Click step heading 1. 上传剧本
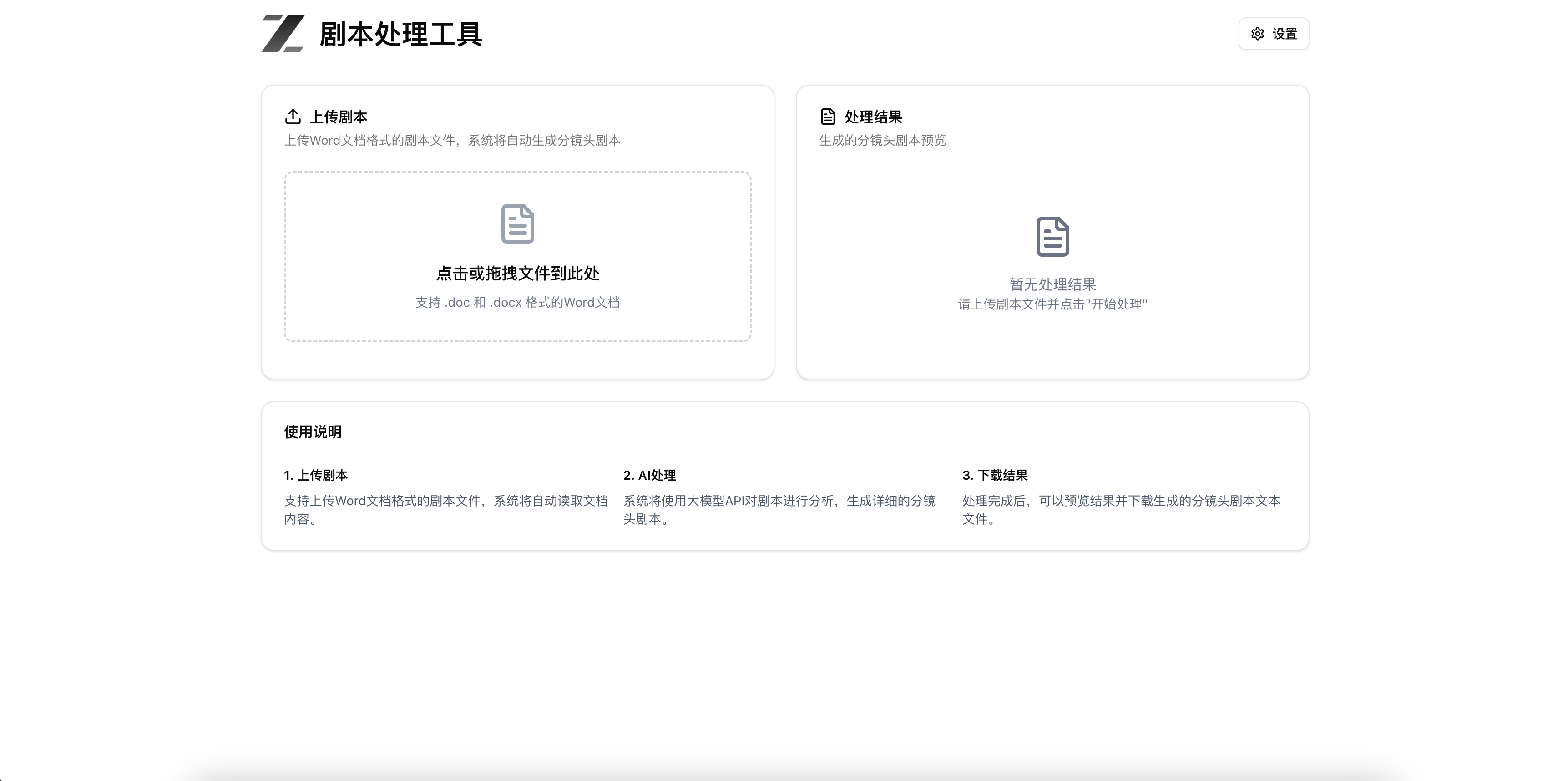The height and width of the screenshot is (781, 1568). 316,475
